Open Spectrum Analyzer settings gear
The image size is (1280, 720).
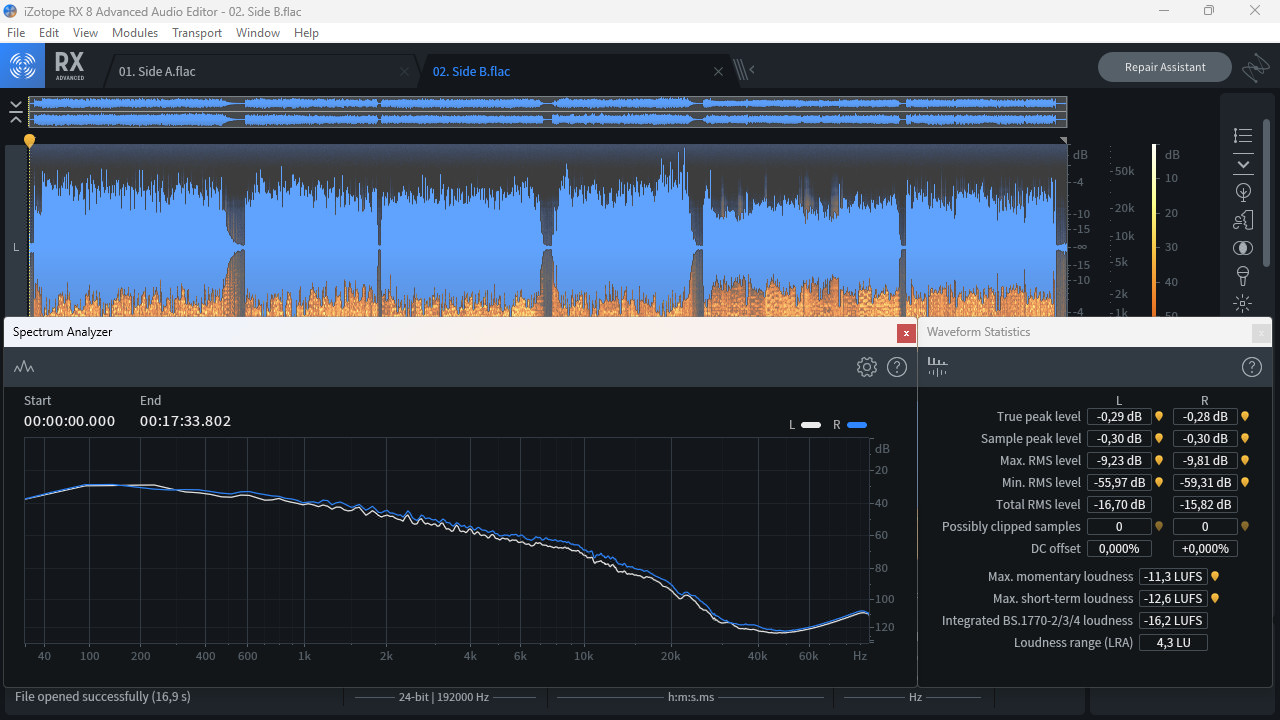(866, 367)
